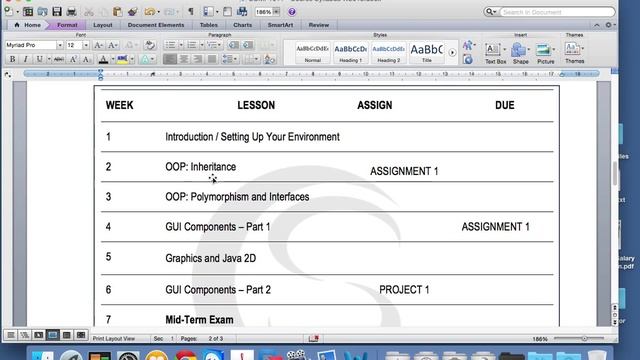Apply the yellow text highlight color

[122, 60]
